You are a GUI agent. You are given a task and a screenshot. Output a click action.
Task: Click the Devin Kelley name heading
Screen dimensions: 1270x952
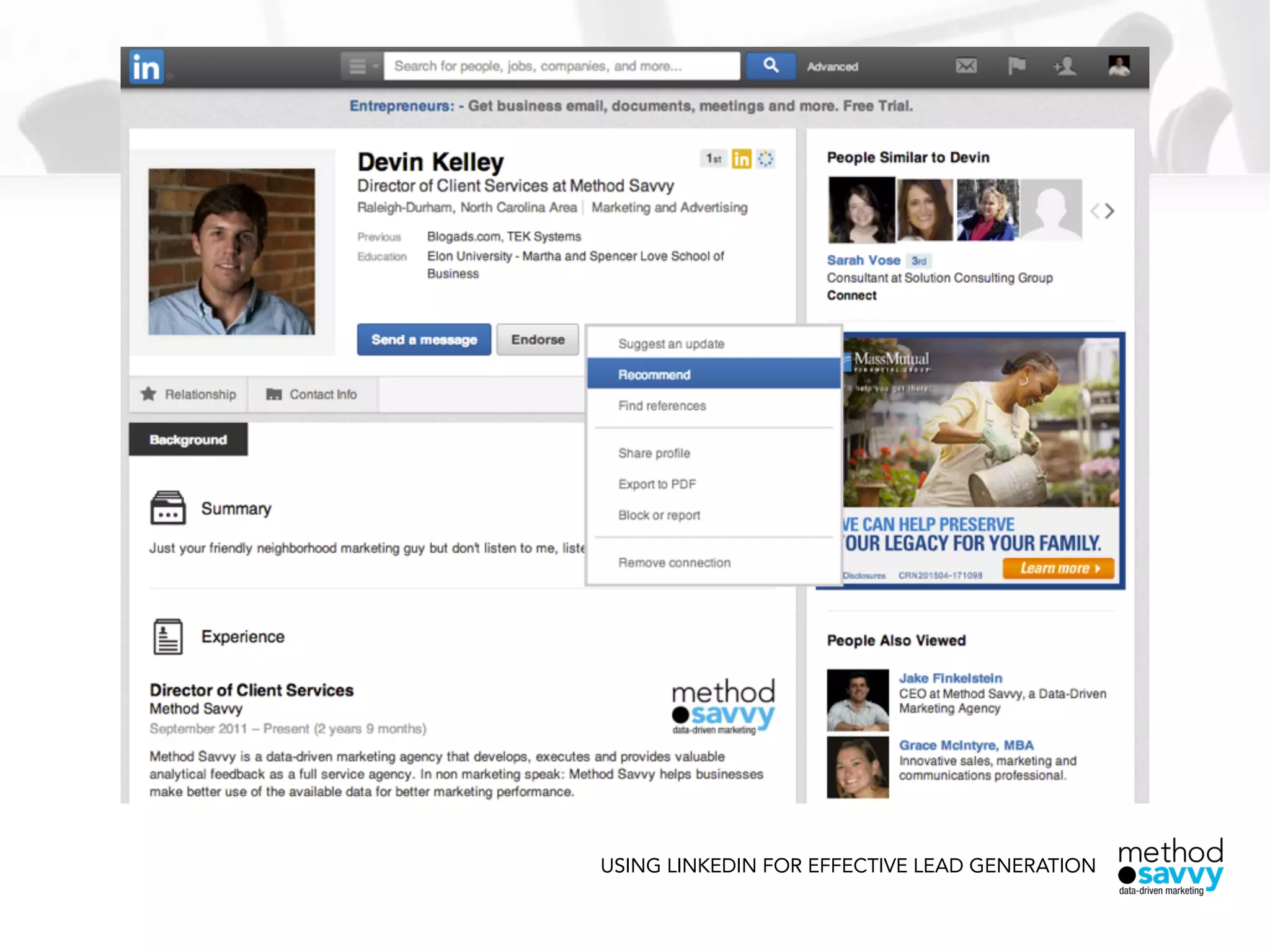pyautogui.click(x=430, y=162)
